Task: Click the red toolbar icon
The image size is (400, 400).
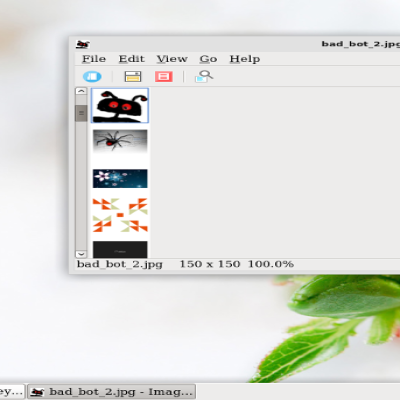Action: [x=163, y=77]
